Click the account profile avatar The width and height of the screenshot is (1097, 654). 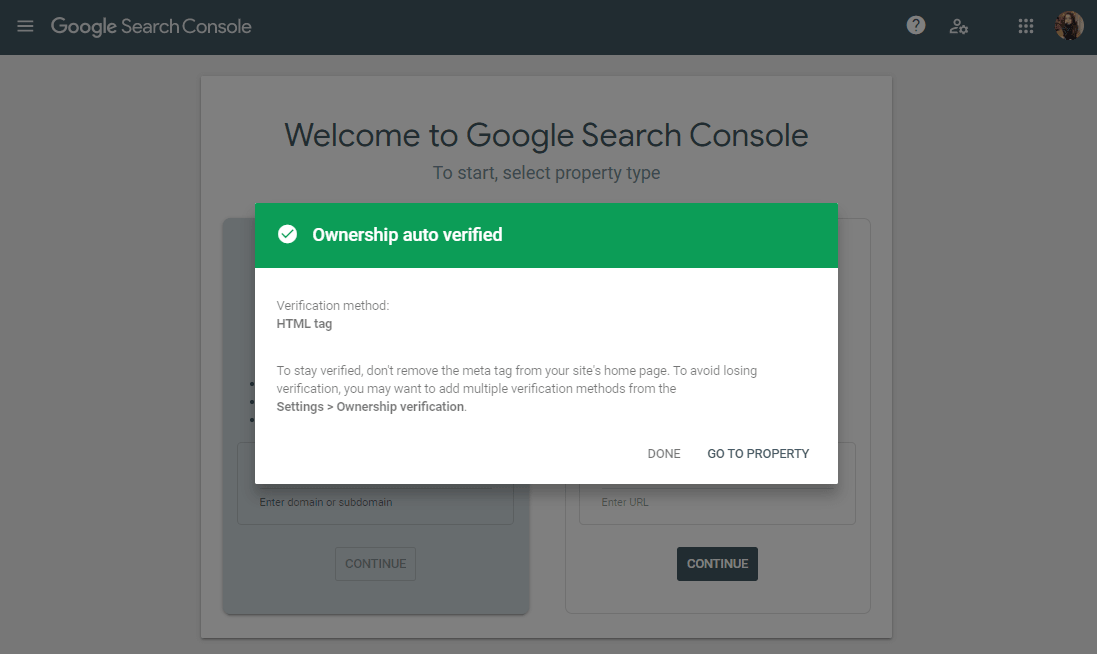pyautogui.click(x=1069, y=26)
